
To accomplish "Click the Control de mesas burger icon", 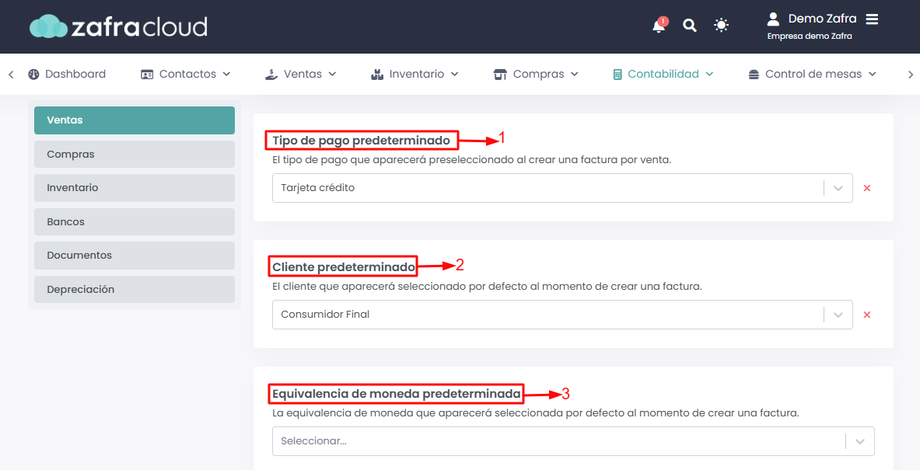I will (x=754, y=75).
